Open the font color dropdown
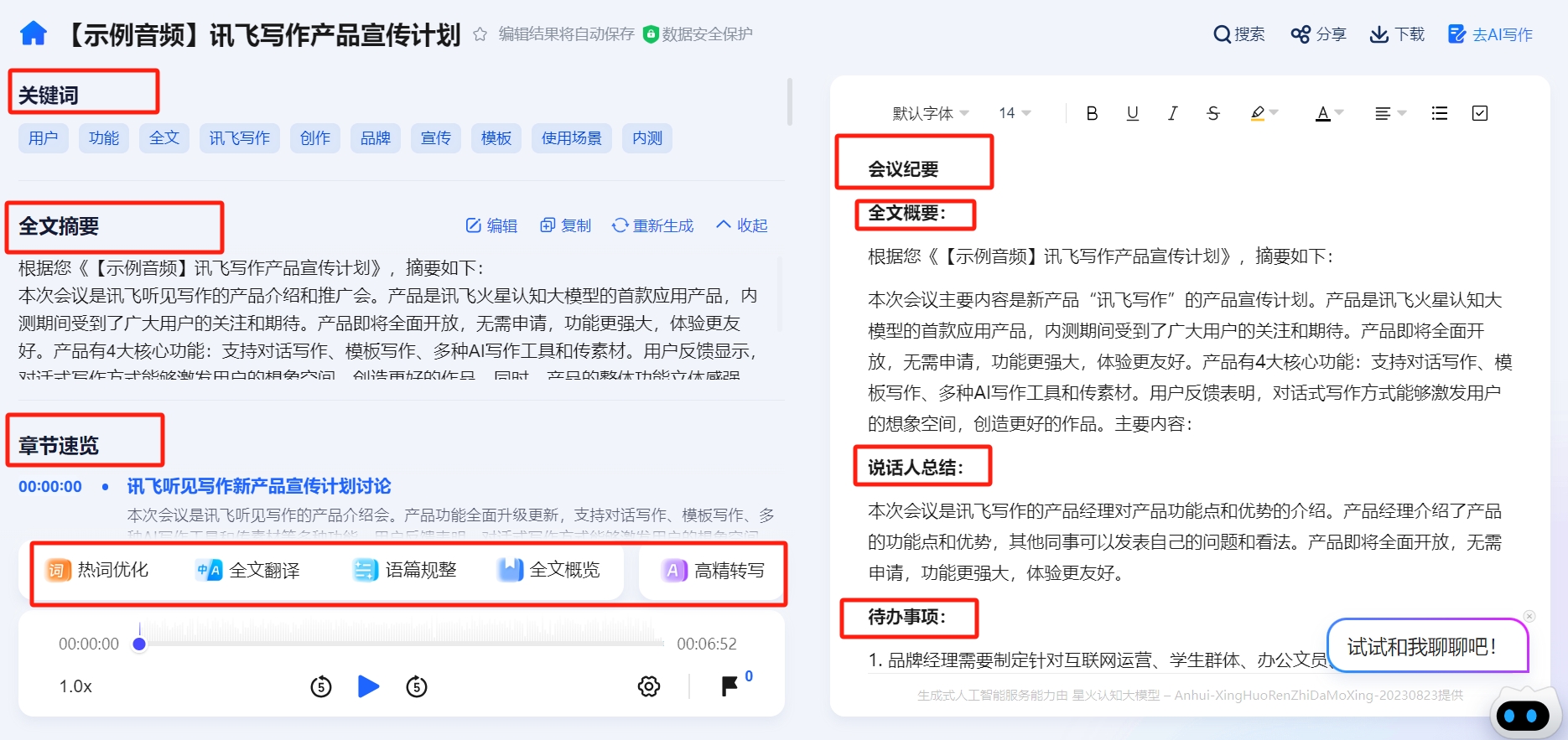1568x740 pixels. tap(1330, 113)
